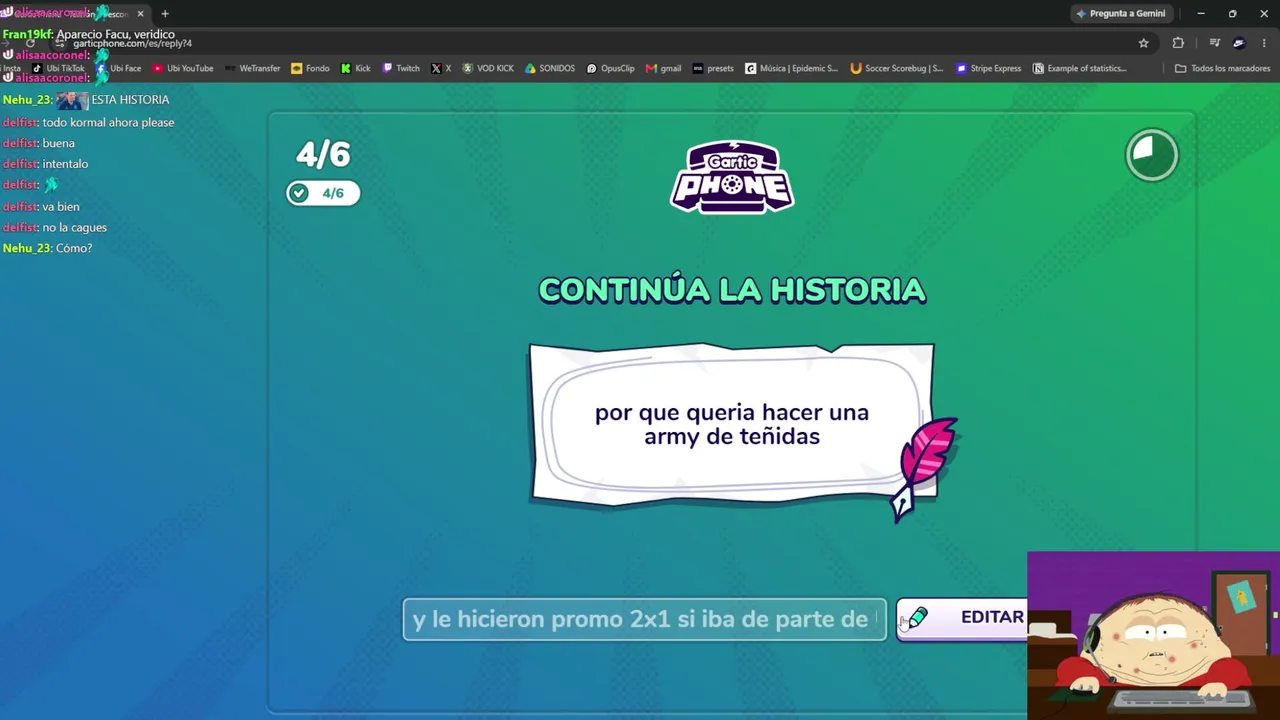Open the OpusClip bookmark
1280x720 pixels.
click(611, 69)
